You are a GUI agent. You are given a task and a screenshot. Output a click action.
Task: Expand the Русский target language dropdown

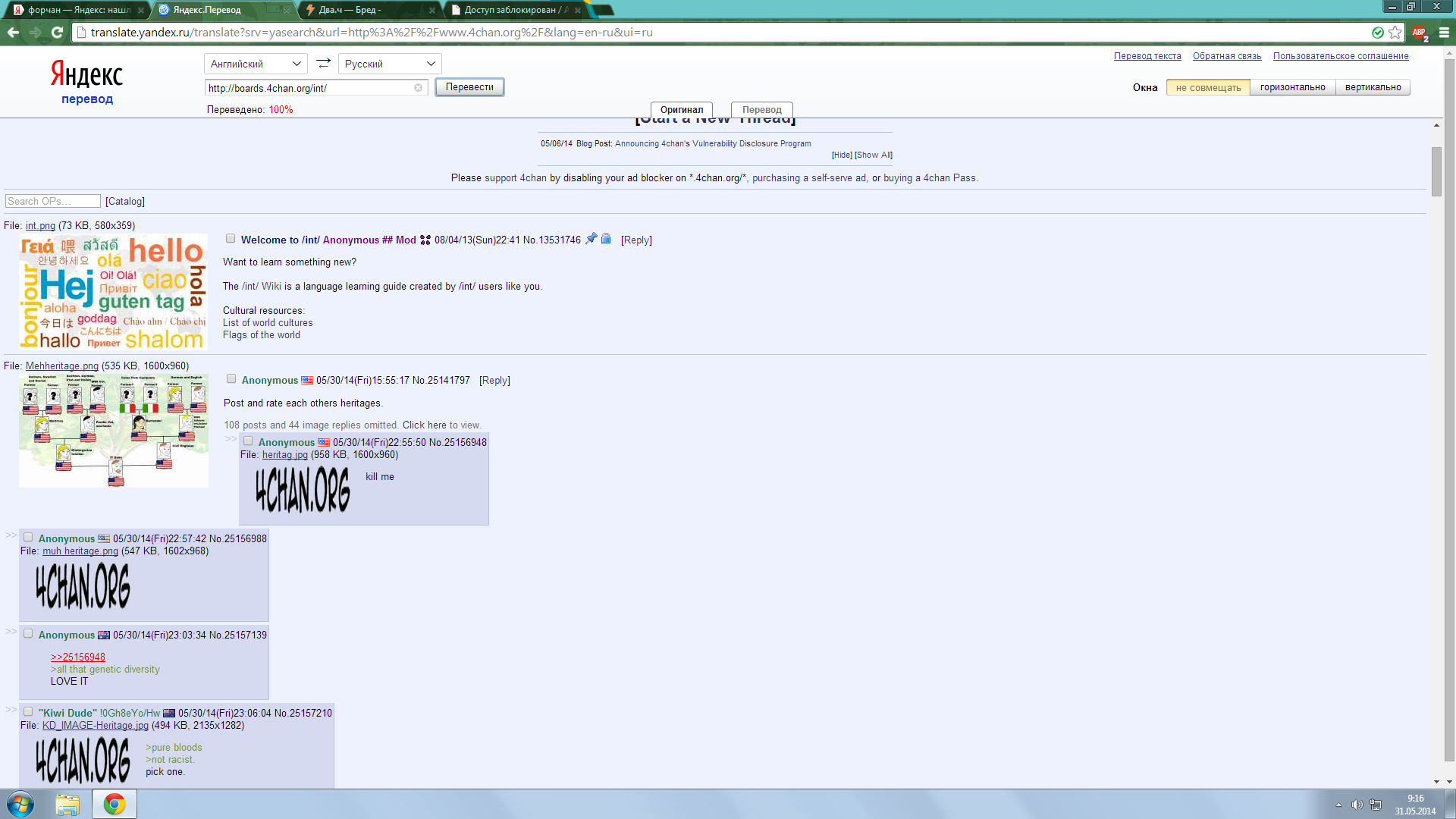pos(389,64)
